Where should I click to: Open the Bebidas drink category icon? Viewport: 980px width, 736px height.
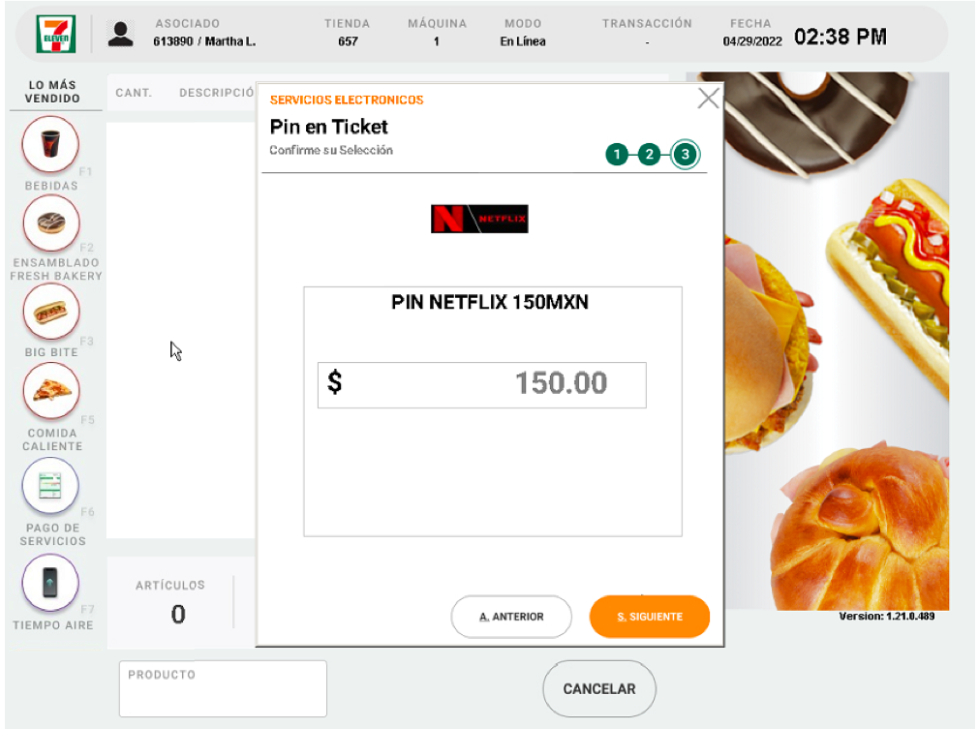pos(51,145)
